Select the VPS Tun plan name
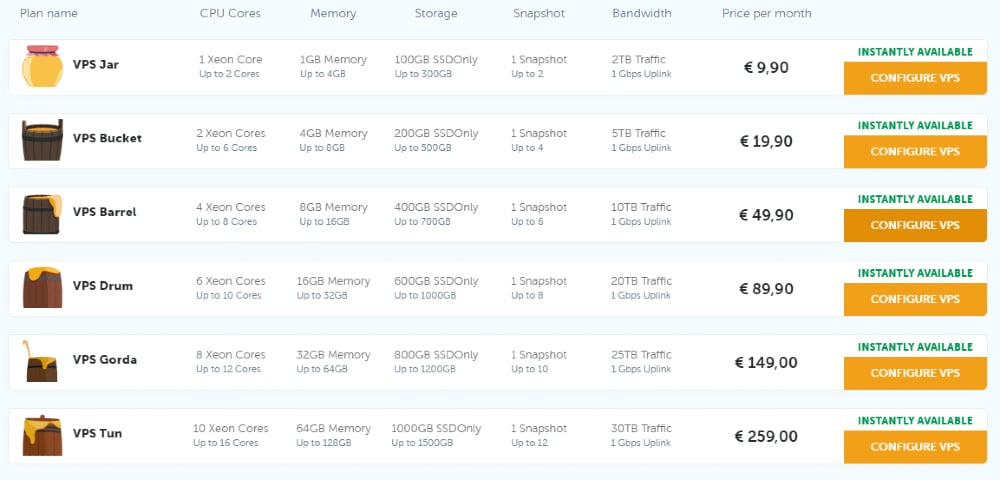 (97, 433)
